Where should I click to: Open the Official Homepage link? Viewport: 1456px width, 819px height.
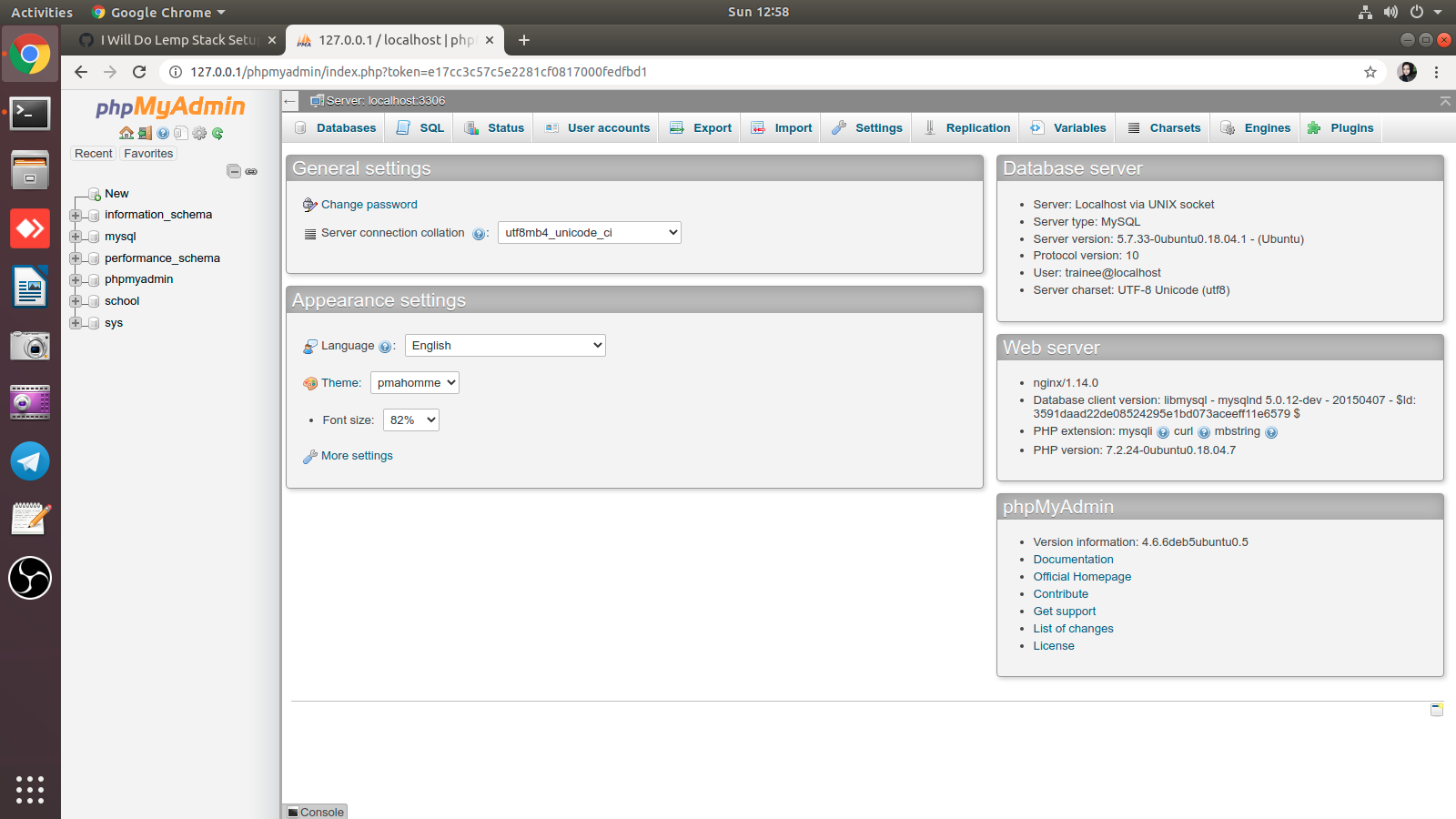[x=1082, y=577]
